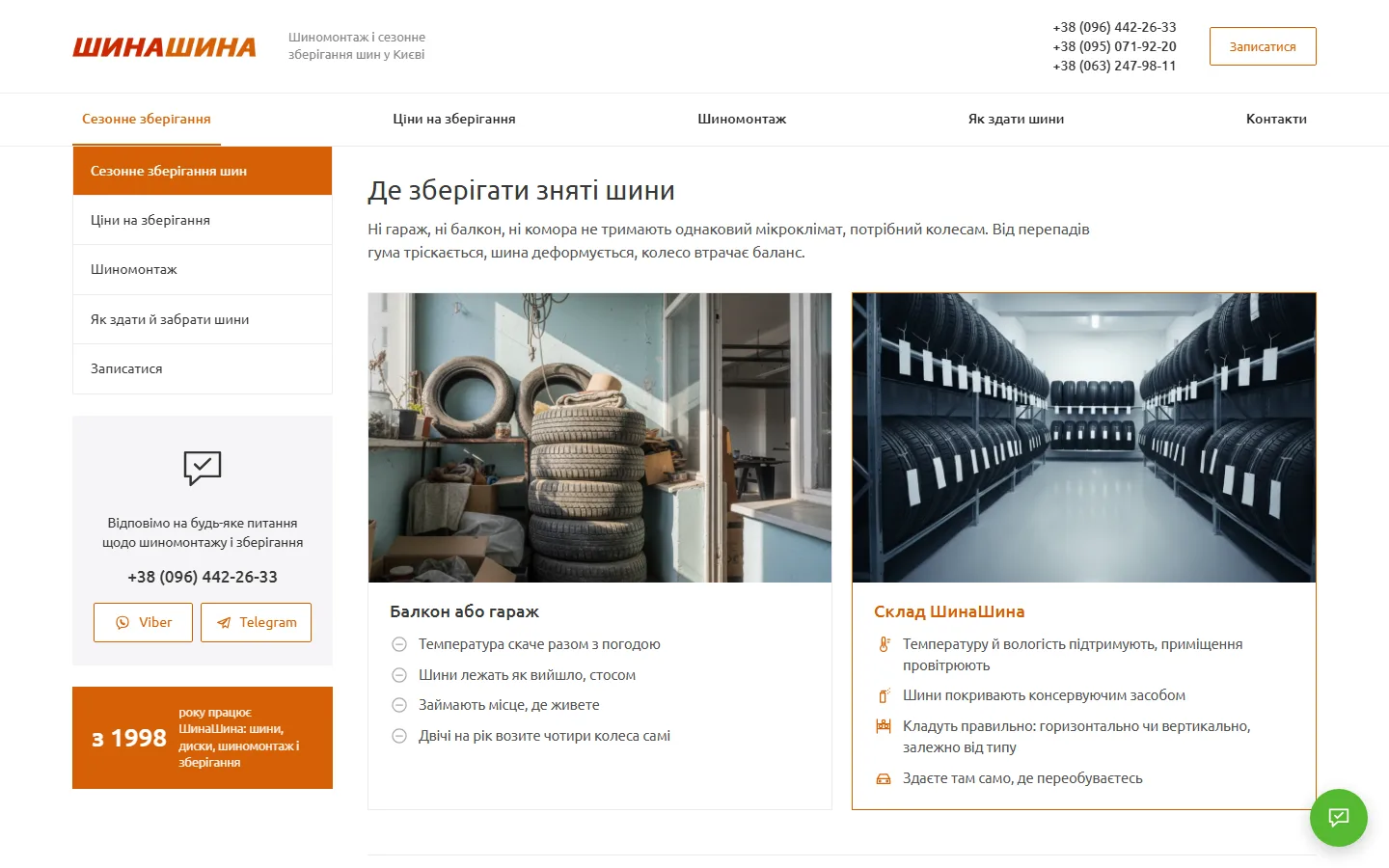Call +38 (095) 071-92-20
This screenshot has width=1389, height=868.
tap(1114, 46)
